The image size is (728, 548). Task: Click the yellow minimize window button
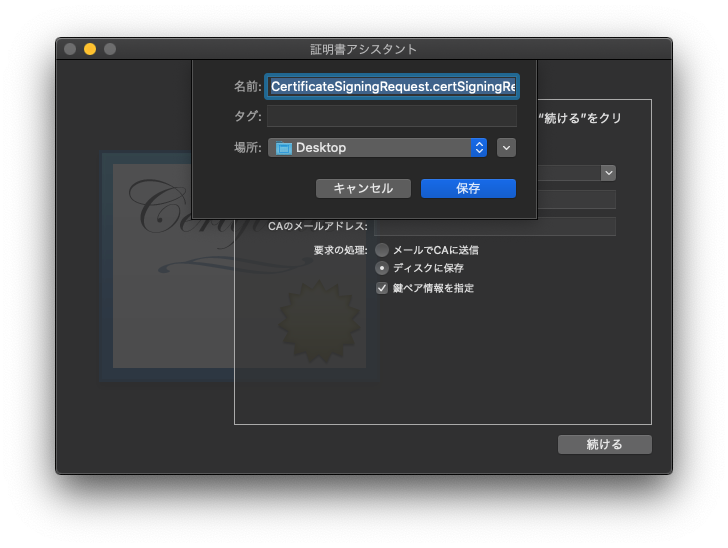[x=90, y=49]
